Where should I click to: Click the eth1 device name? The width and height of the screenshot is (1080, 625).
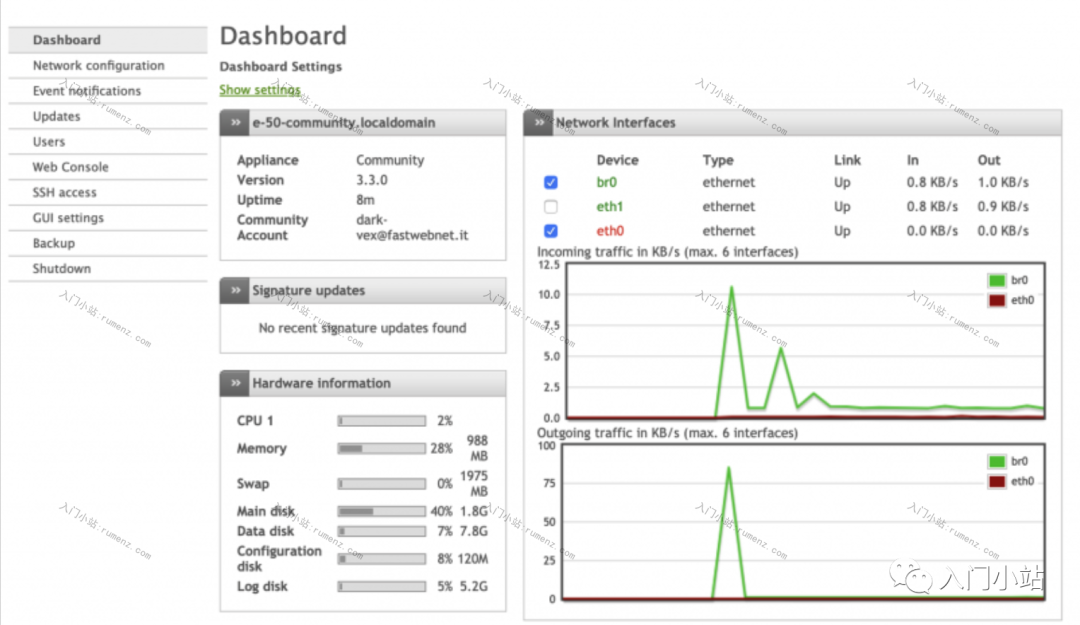610,207
